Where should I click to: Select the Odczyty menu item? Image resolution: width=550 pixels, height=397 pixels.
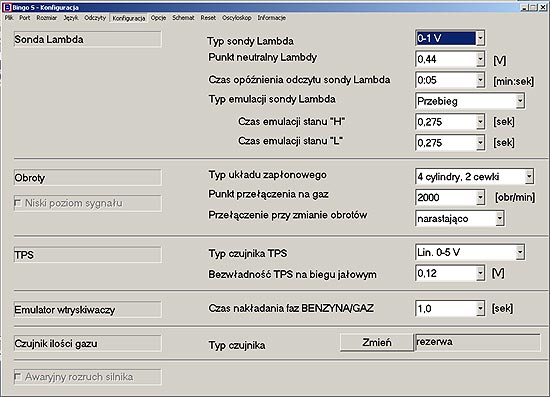point(95,18)
